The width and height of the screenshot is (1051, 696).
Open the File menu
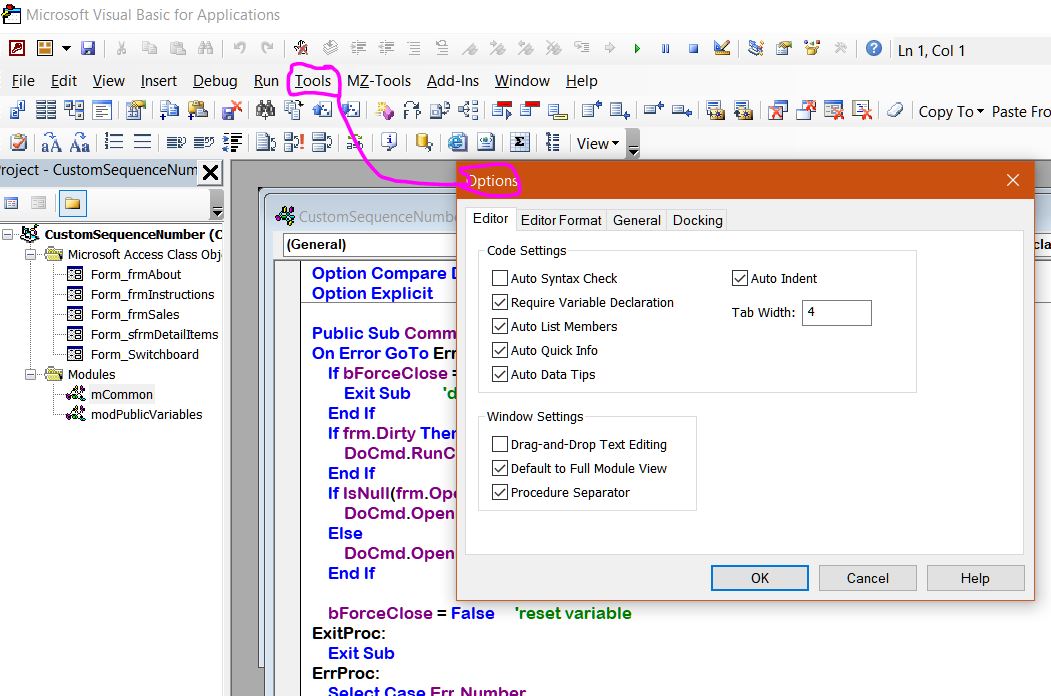[x=23, y=80]
